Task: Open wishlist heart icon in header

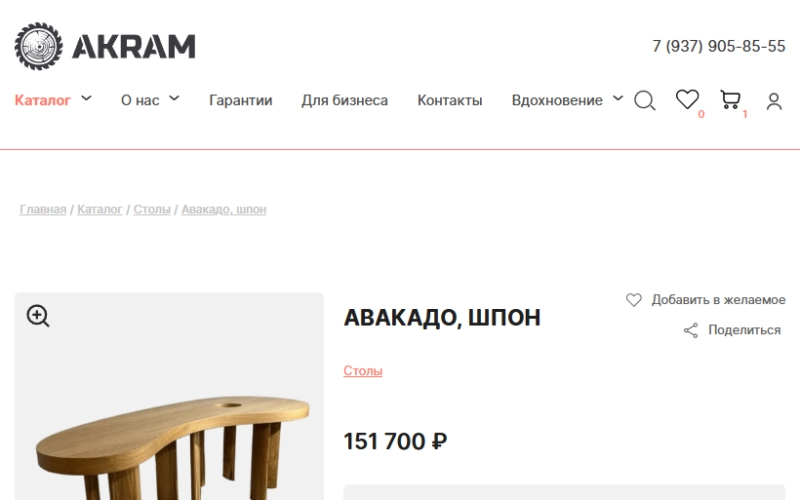Action: tap(687, 99)
